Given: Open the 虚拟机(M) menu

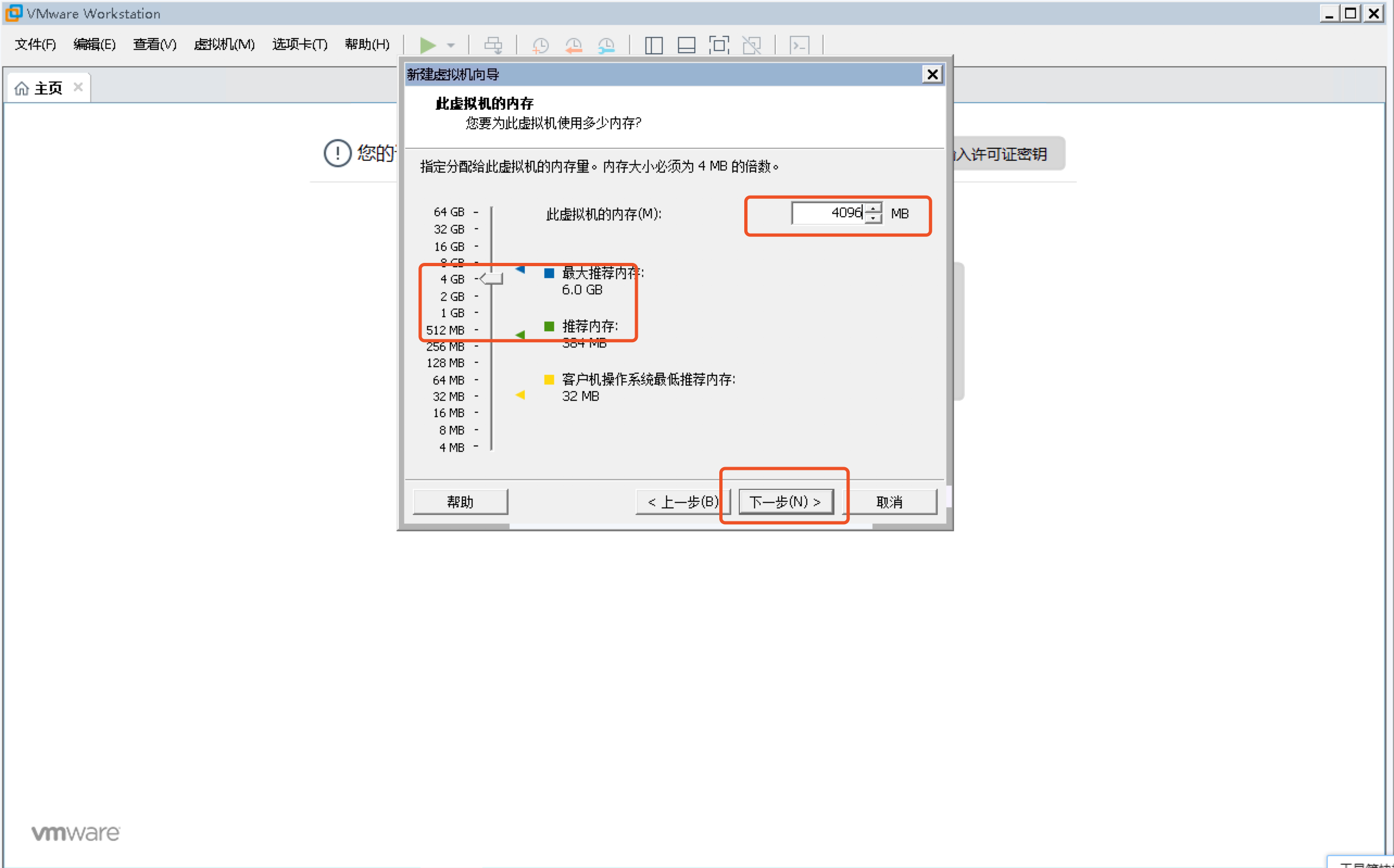Looking at the screenshot, I should [x=224, y=44].
